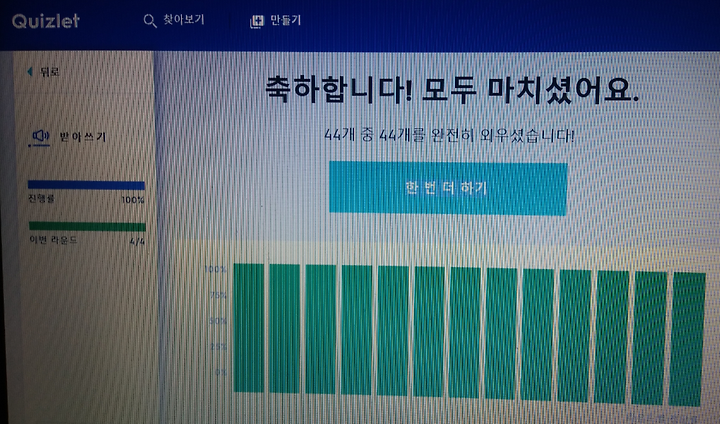Click the 0% chart axis label
720x424 pixels.
(x=221, y=372)
